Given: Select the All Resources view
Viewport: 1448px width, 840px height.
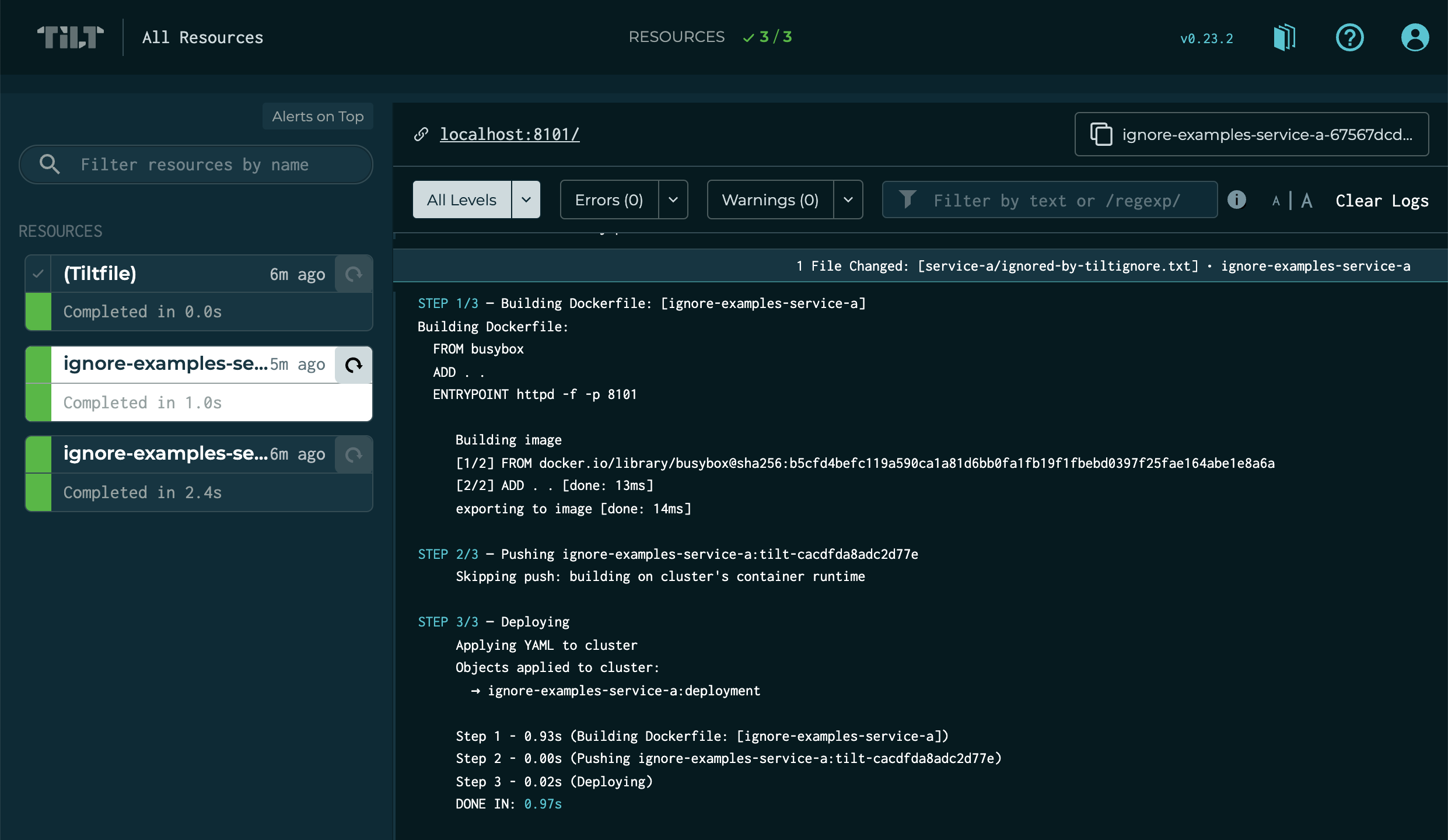Looking at the screenshot, I should coord(202,37).
